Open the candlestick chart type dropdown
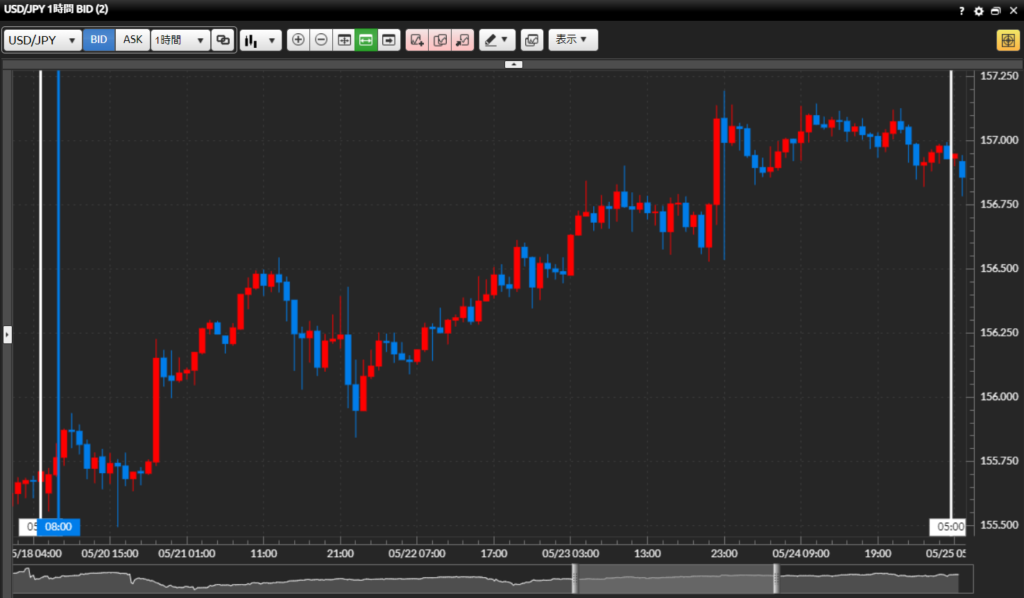The height and width of the screenshot is (598, 1024). click(261, 40)
